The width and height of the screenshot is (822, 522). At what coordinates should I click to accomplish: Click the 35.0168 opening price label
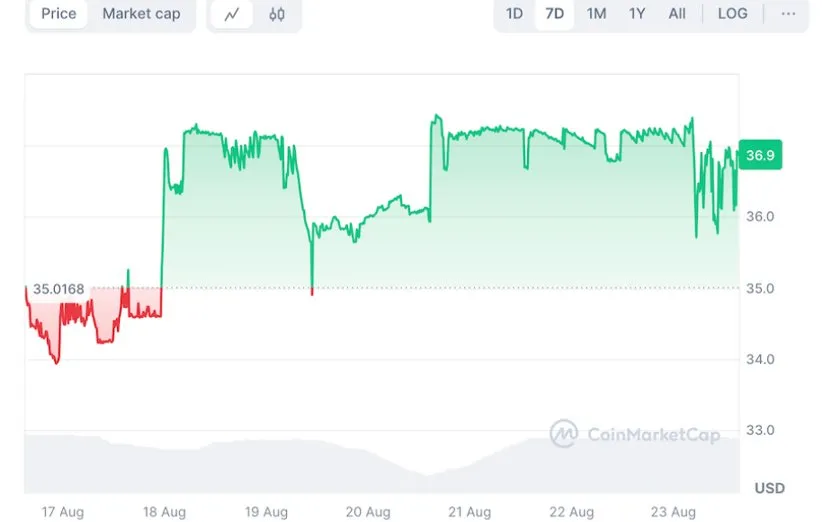(x=57, y=289)
